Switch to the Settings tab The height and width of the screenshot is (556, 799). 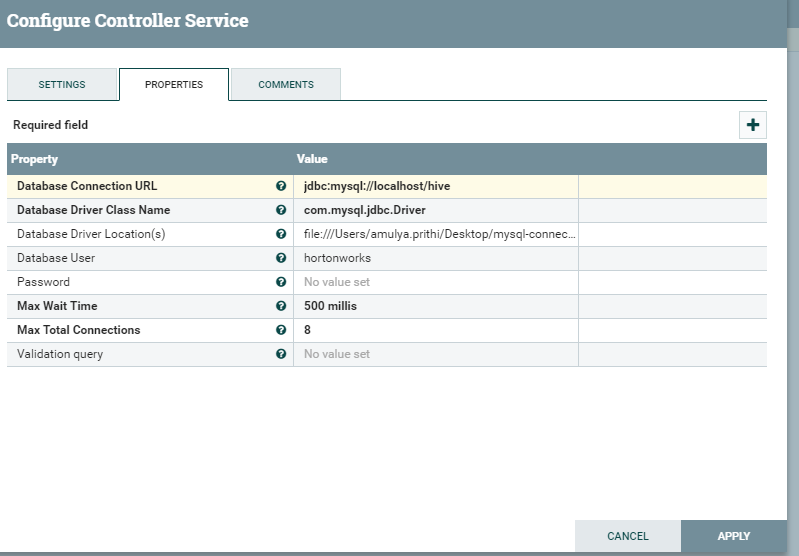pos(62,85)
